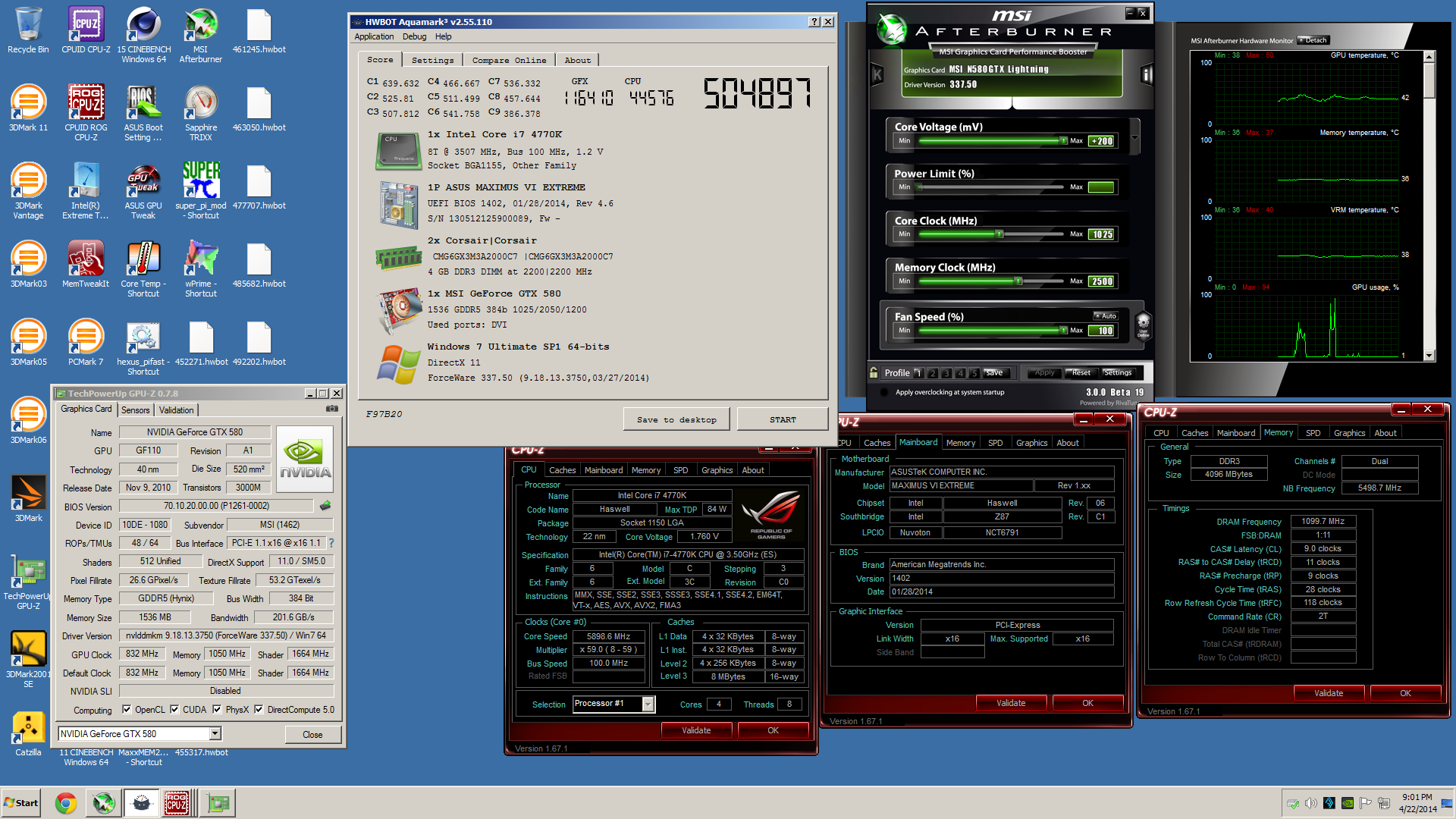Screen dimensions: 1456x819
Task: Launch MemTweakIt desktop icon
Action: tap(86, 265)
